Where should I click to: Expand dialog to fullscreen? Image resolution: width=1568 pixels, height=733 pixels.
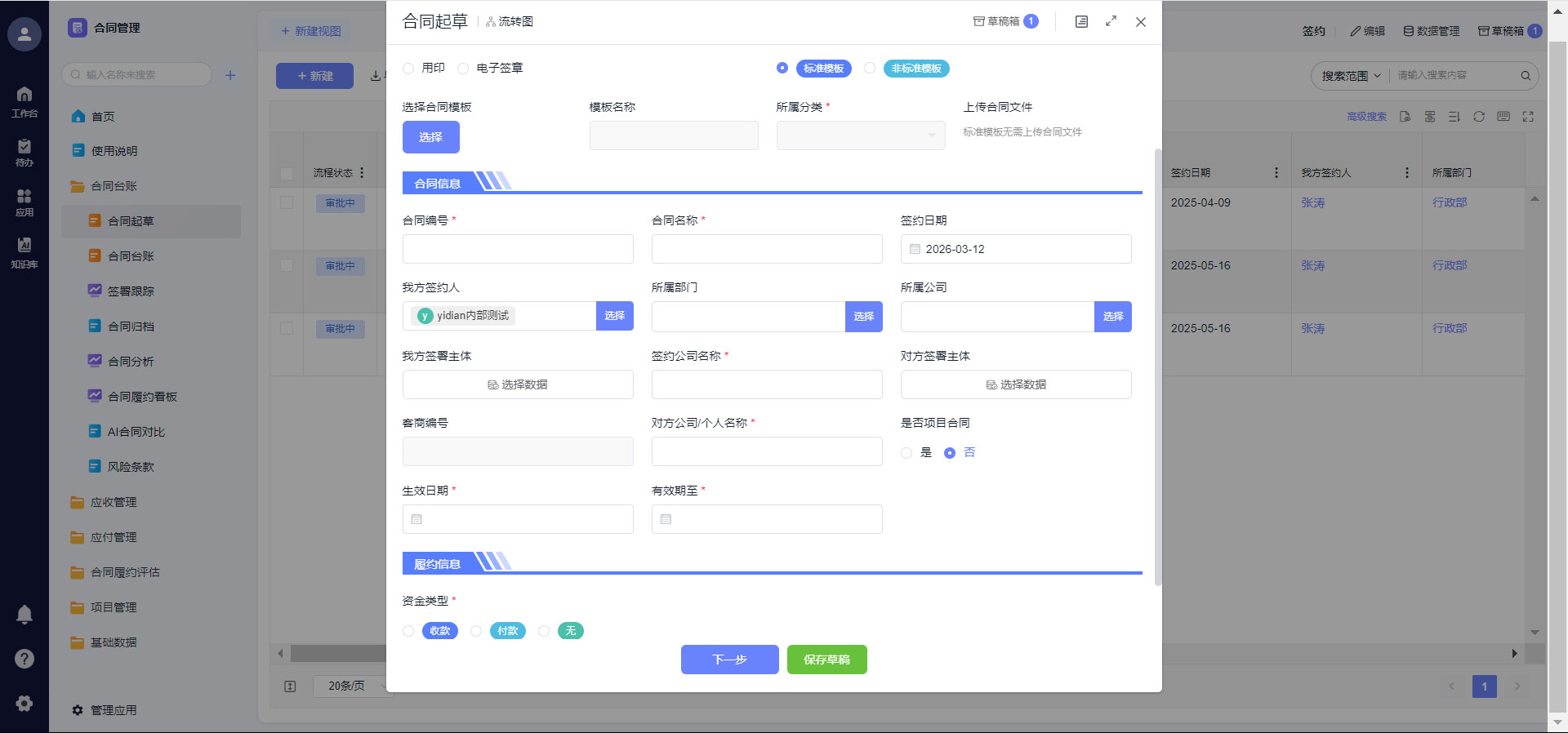click(x=1111, y=22)
